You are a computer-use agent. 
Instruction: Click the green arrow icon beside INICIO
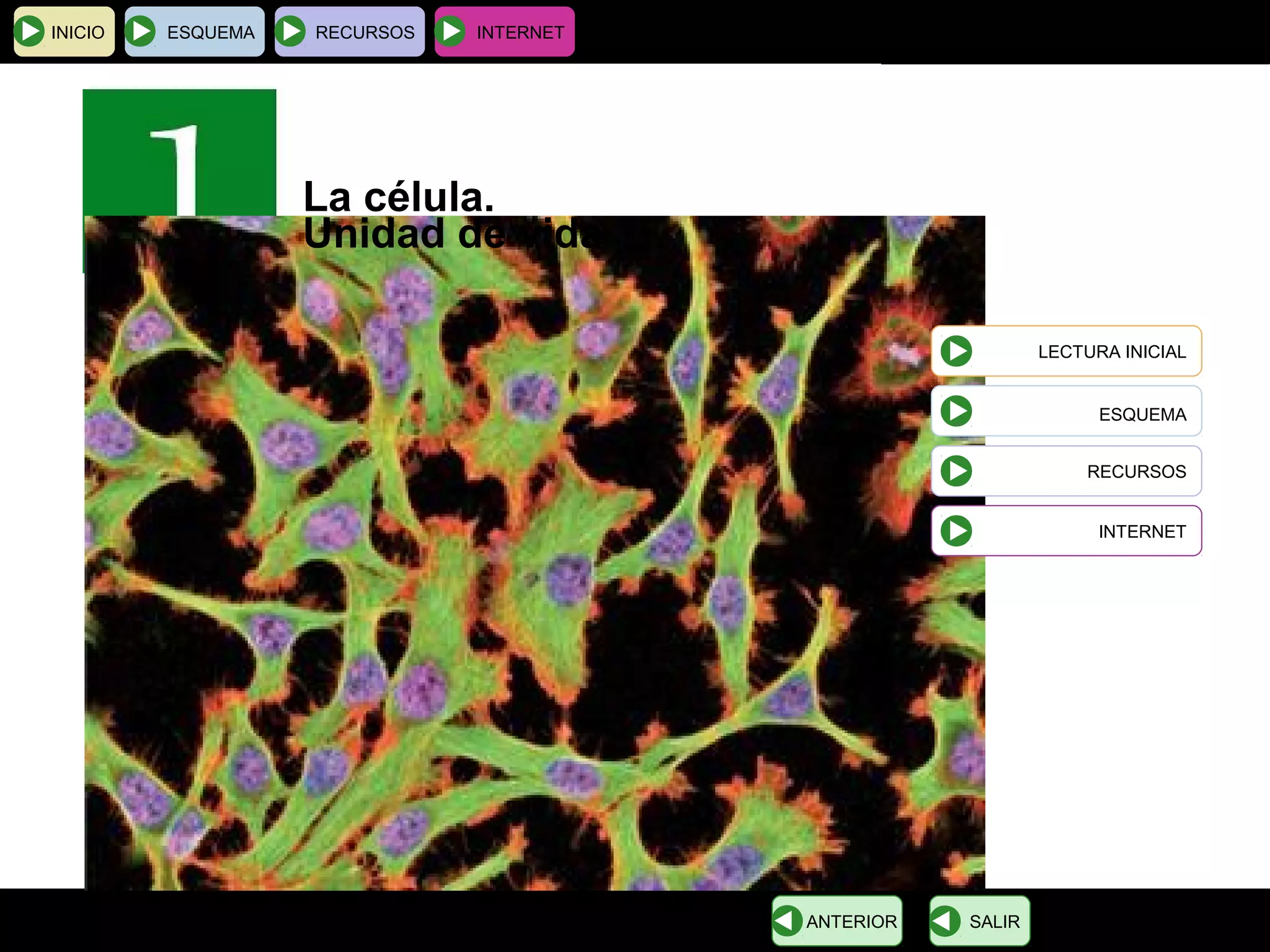click(x=29, y=32)
